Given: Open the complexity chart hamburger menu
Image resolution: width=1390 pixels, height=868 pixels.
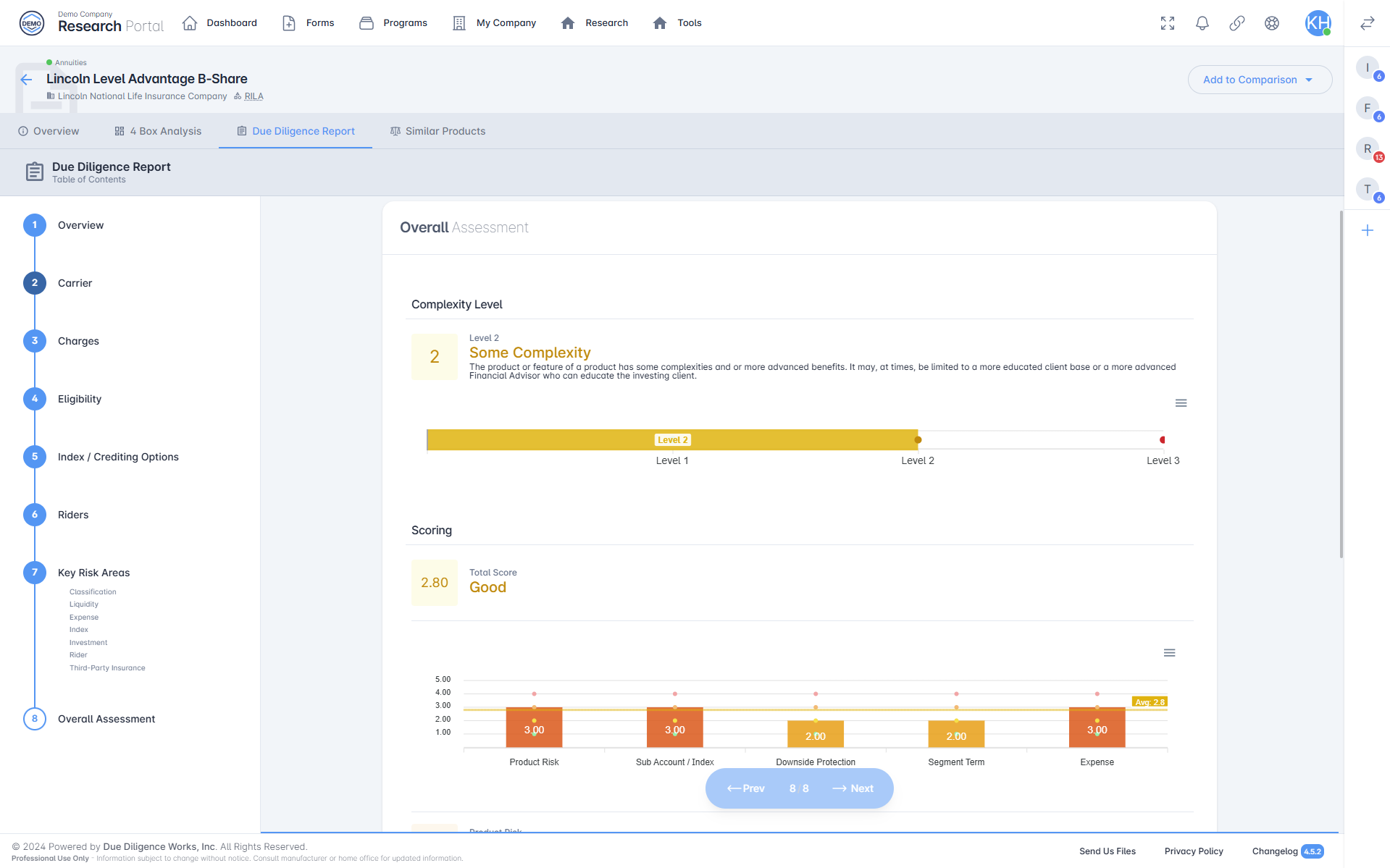Looking at the screenshot, I should (1181, 403).
